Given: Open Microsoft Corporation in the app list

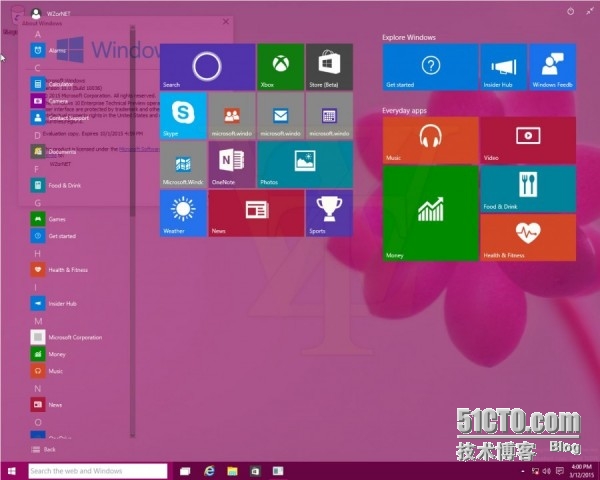Looking at the screenshot, I should (67, 337).
